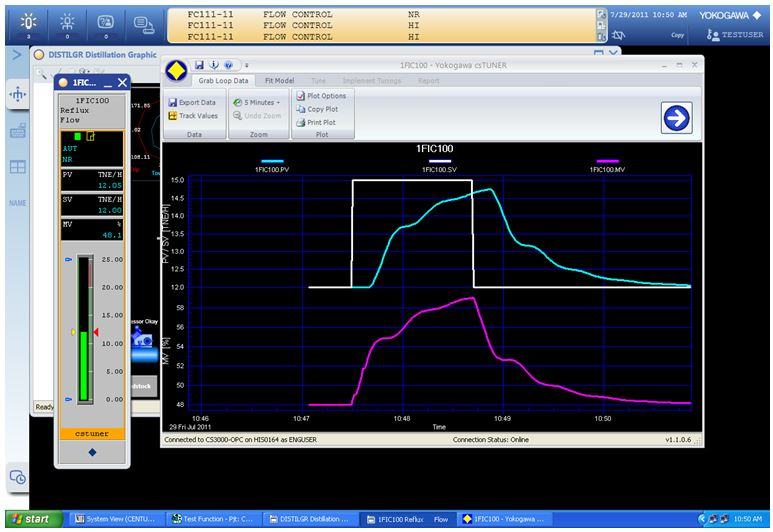Open the operator guide message icon
Screen dimensions: 773x532
tap(105, 23)
